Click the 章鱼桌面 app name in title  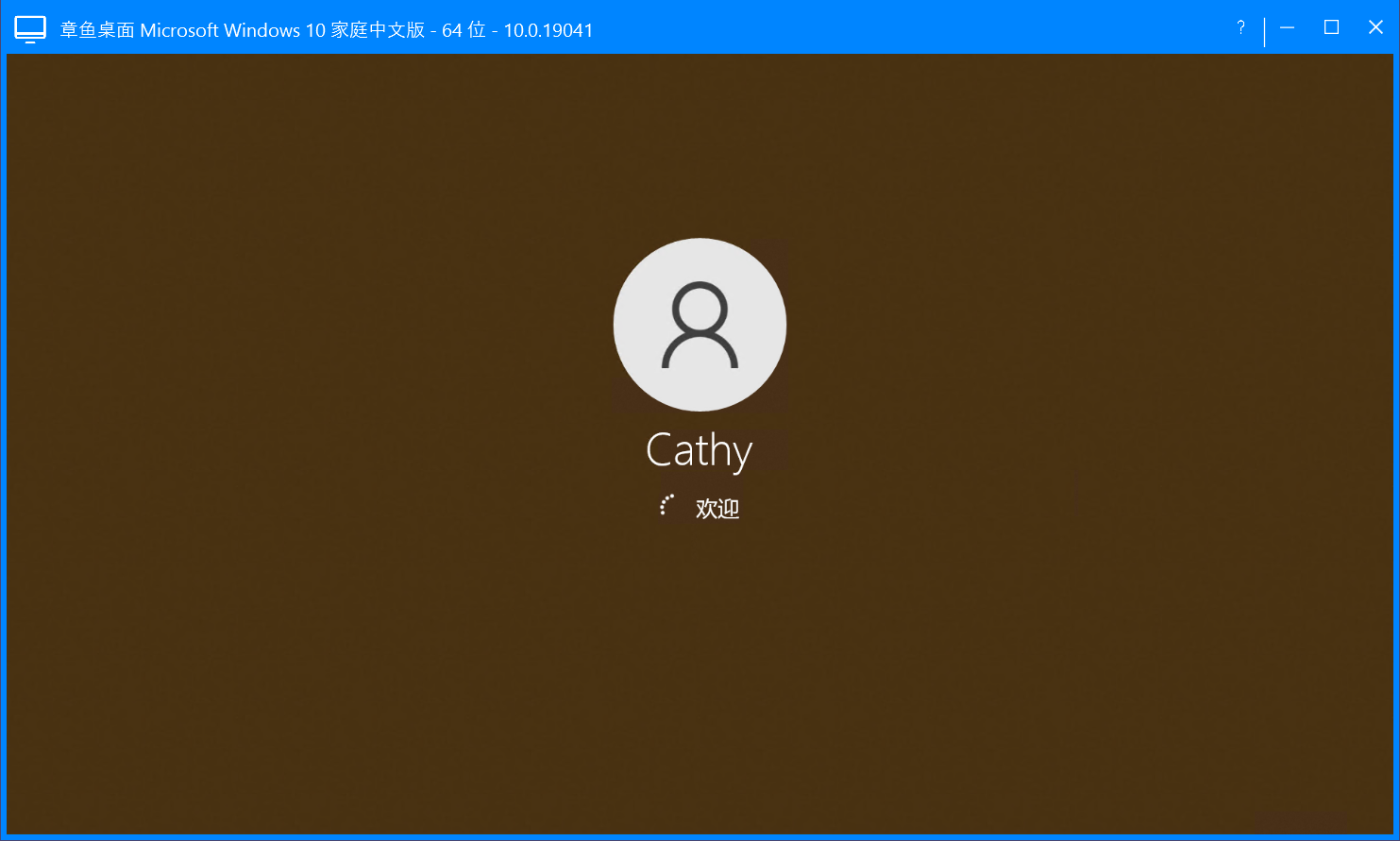point(97,30)
